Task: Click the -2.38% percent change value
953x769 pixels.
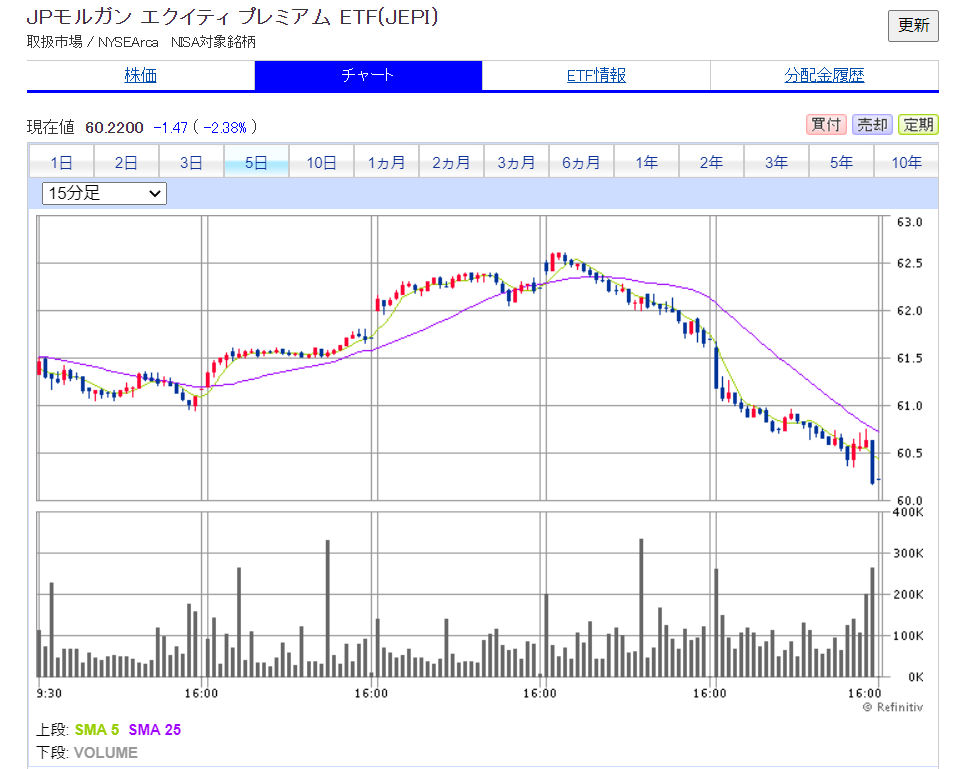Action: tap(225, 127)
